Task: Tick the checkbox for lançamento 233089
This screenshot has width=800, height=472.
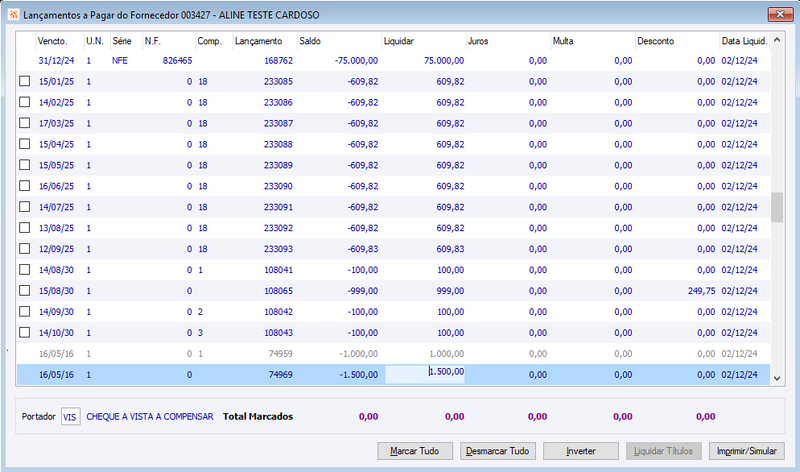Action: pyautogui.click(x=24, y=165)
